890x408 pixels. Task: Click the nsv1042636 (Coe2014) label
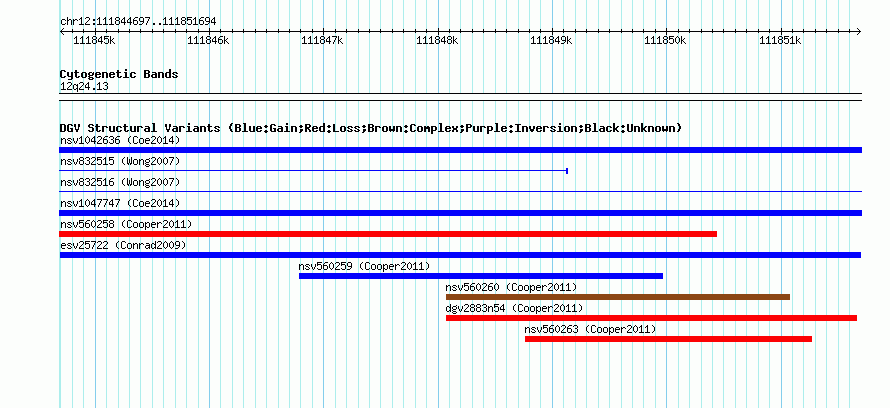coord(120,140)
